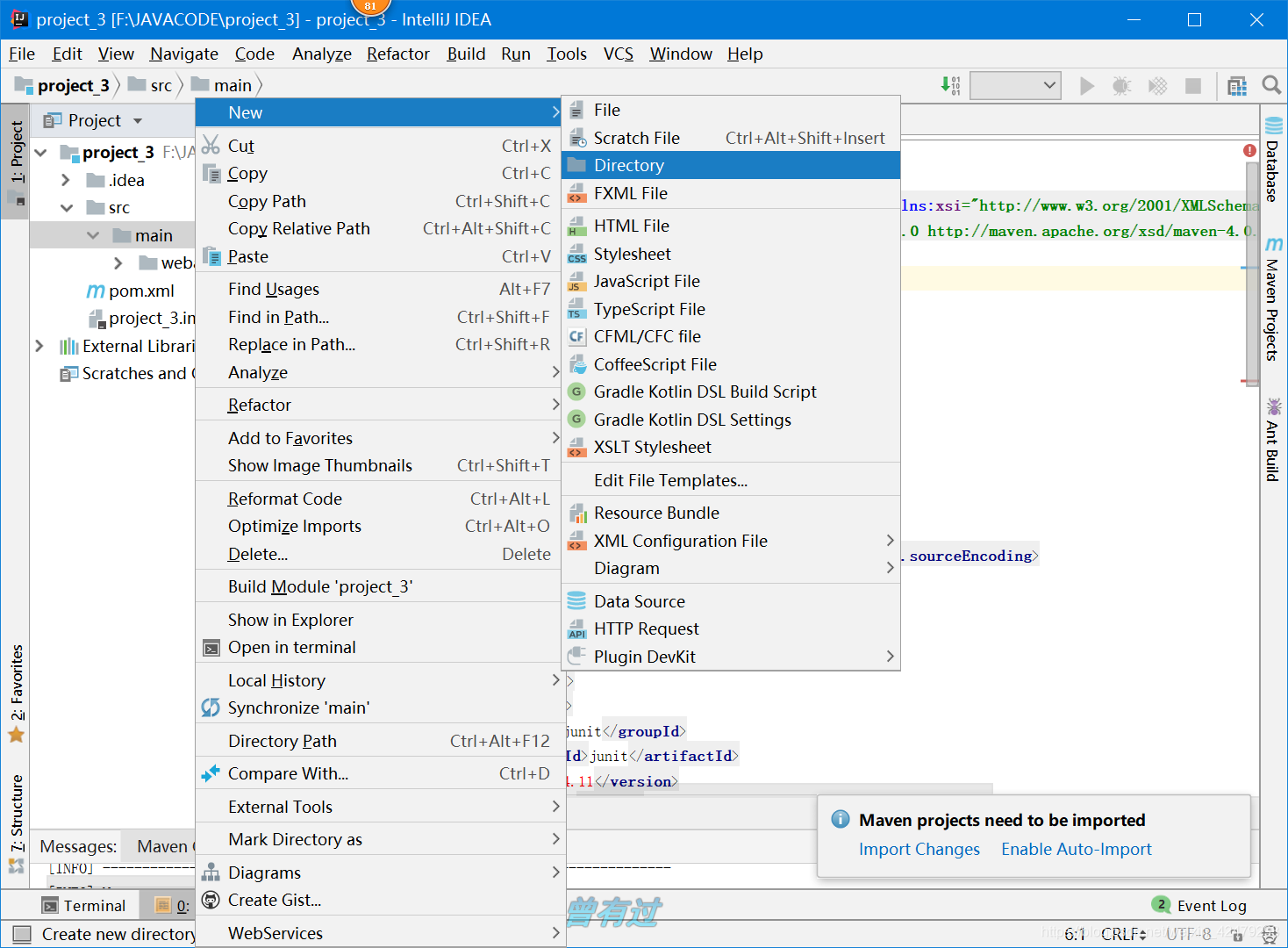Select Directory in the New submenu
This screenshot has width=1288, height=948.
[731, 165]
